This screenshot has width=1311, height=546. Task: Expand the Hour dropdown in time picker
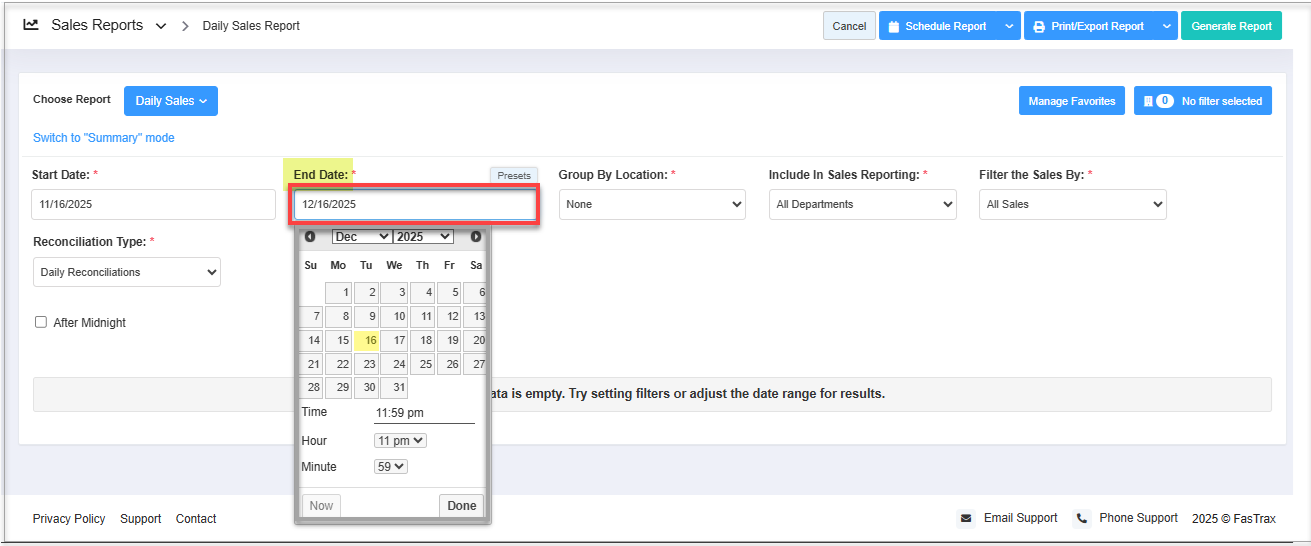pos(400,440)
